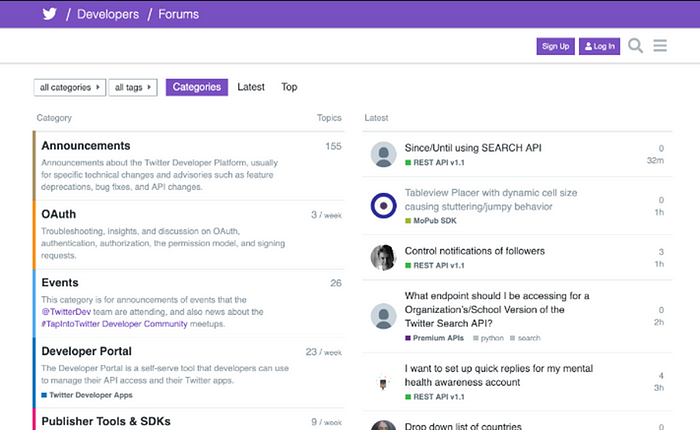
Task: Open the Announcements category
Action: [86, 146]
